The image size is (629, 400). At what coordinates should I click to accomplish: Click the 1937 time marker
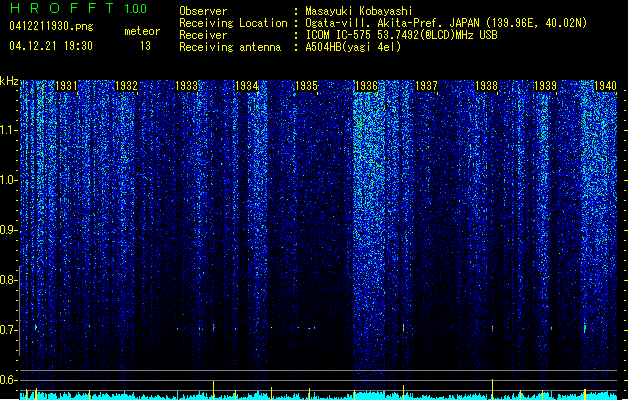pyautogui.click(x=426, y=86)
